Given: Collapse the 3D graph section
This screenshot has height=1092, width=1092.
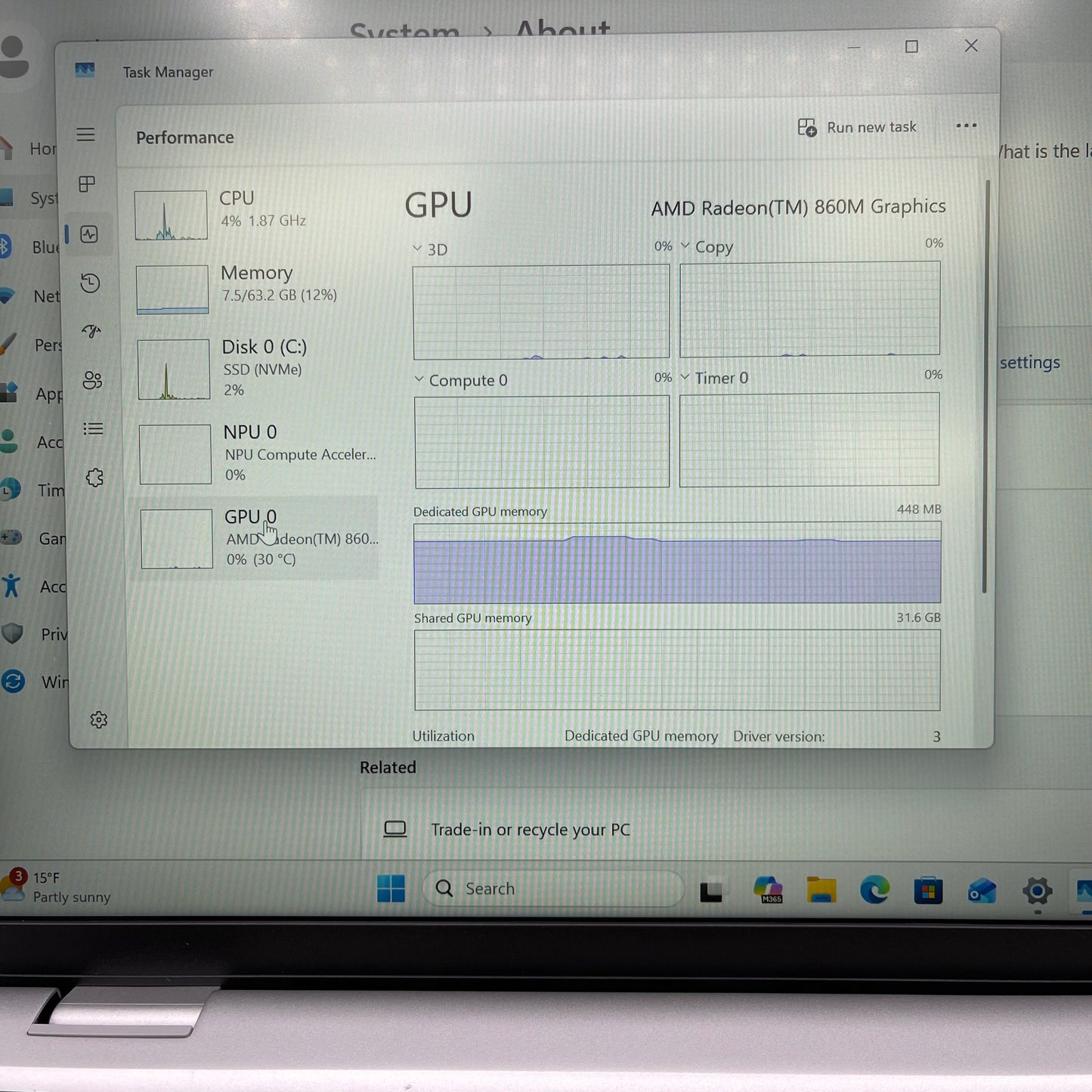Looking at the screenshot, I should tap(417, 248).
